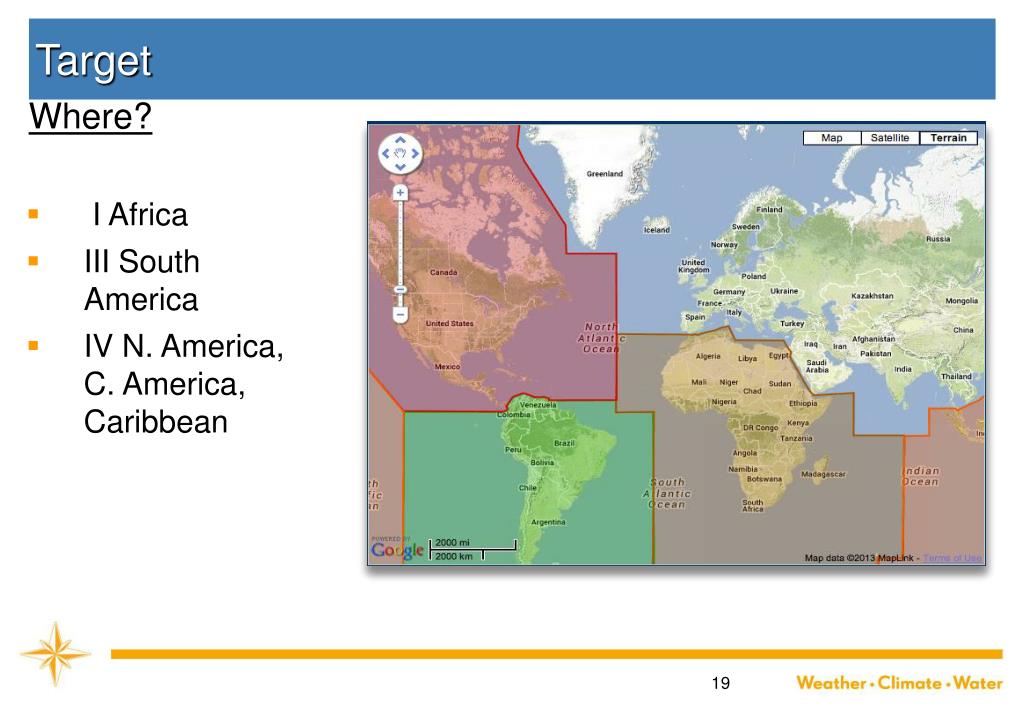
Task: Pan the map right with the arrow control
Action: click(415, 154)
